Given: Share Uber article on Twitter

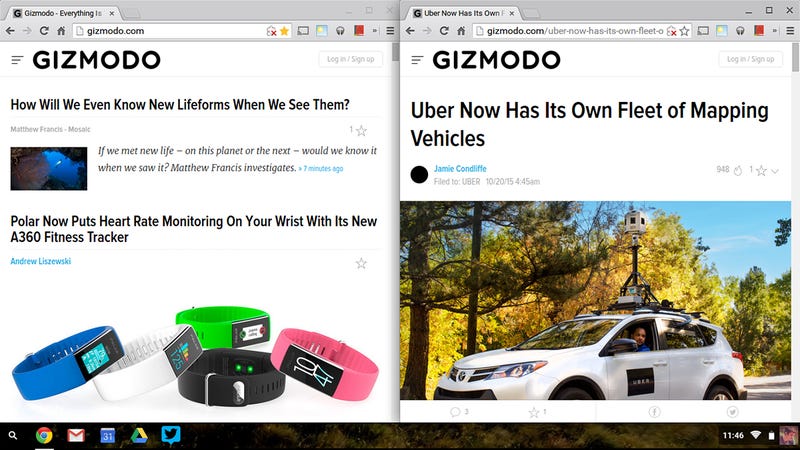Looking at the screenshot, I should pos(732,412).
